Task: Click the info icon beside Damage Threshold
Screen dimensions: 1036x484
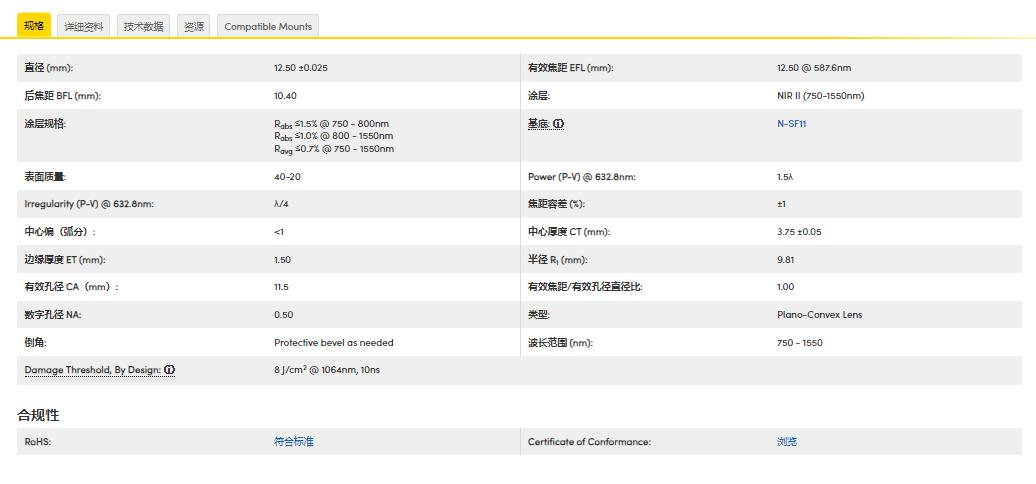Action: 169,370
